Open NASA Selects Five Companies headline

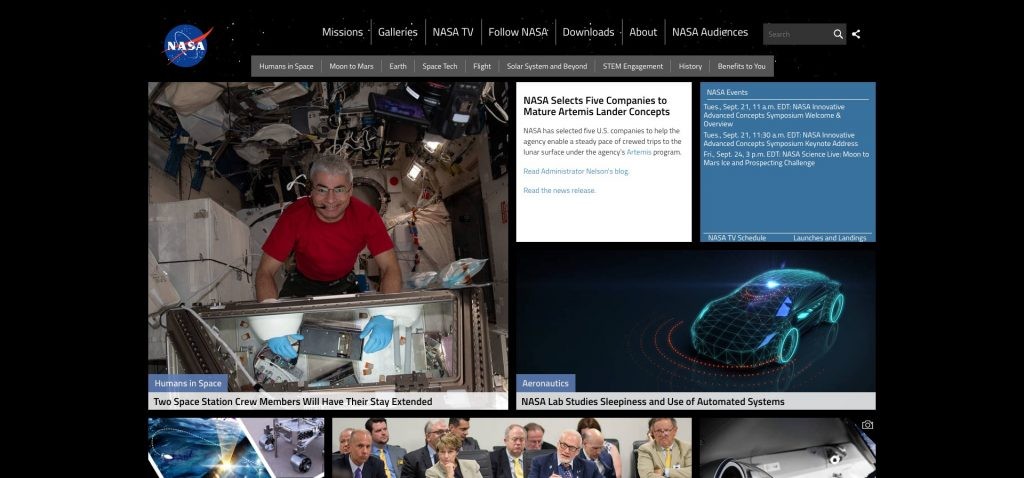[596, 106]
